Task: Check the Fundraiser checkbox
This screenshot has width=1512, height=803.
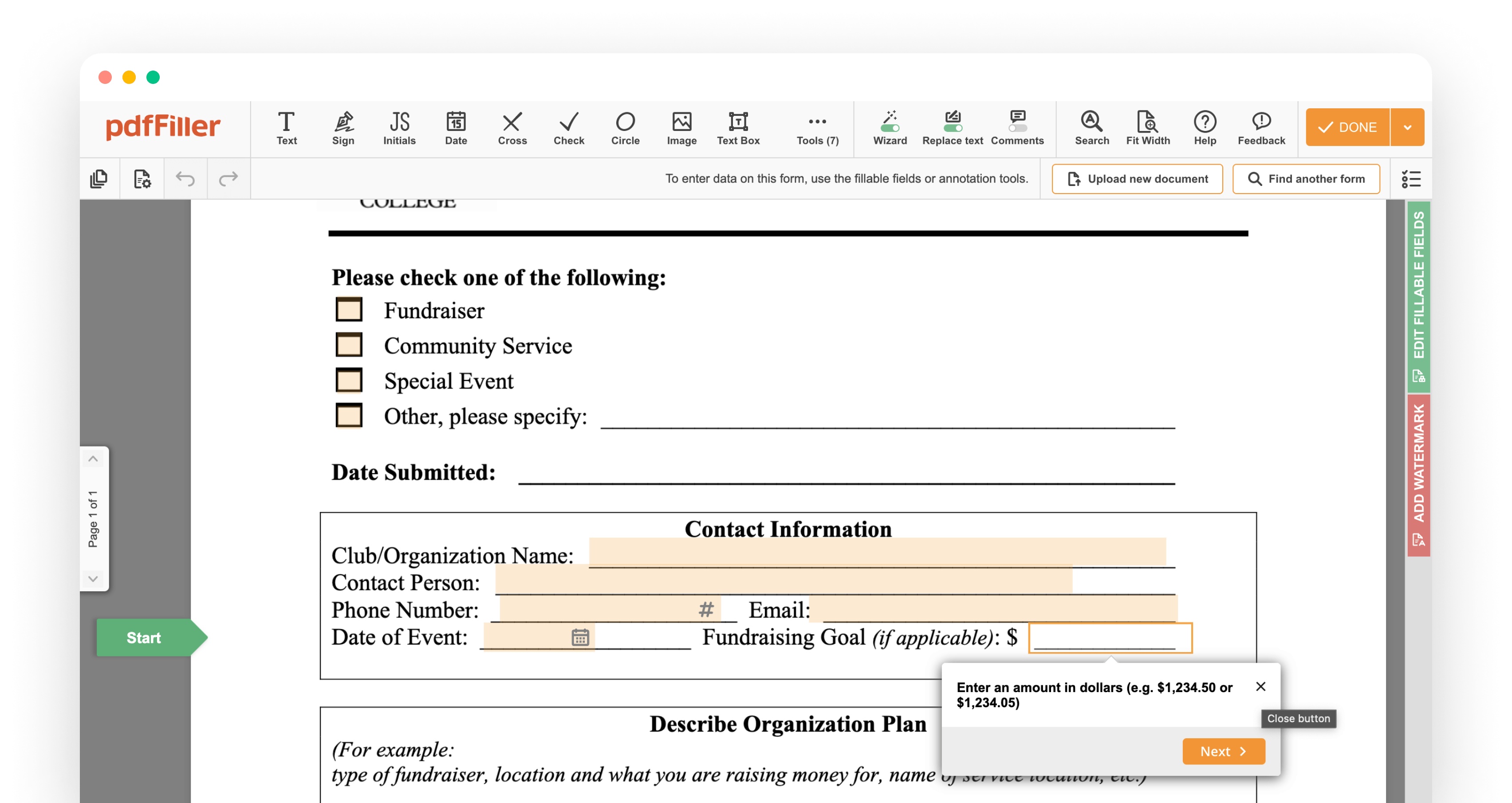Action: (349, 309)
